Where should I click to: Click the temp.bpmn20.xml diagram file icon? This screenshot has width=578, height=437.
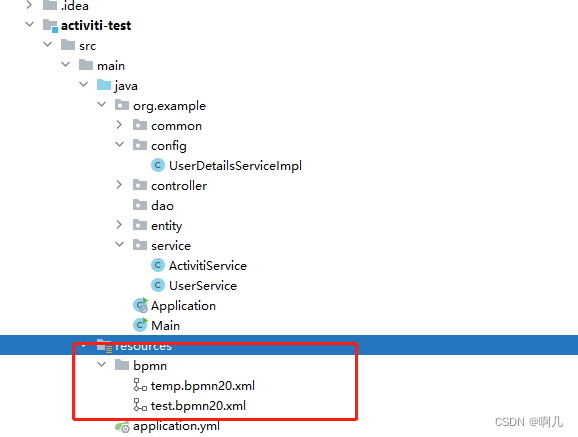140,385
